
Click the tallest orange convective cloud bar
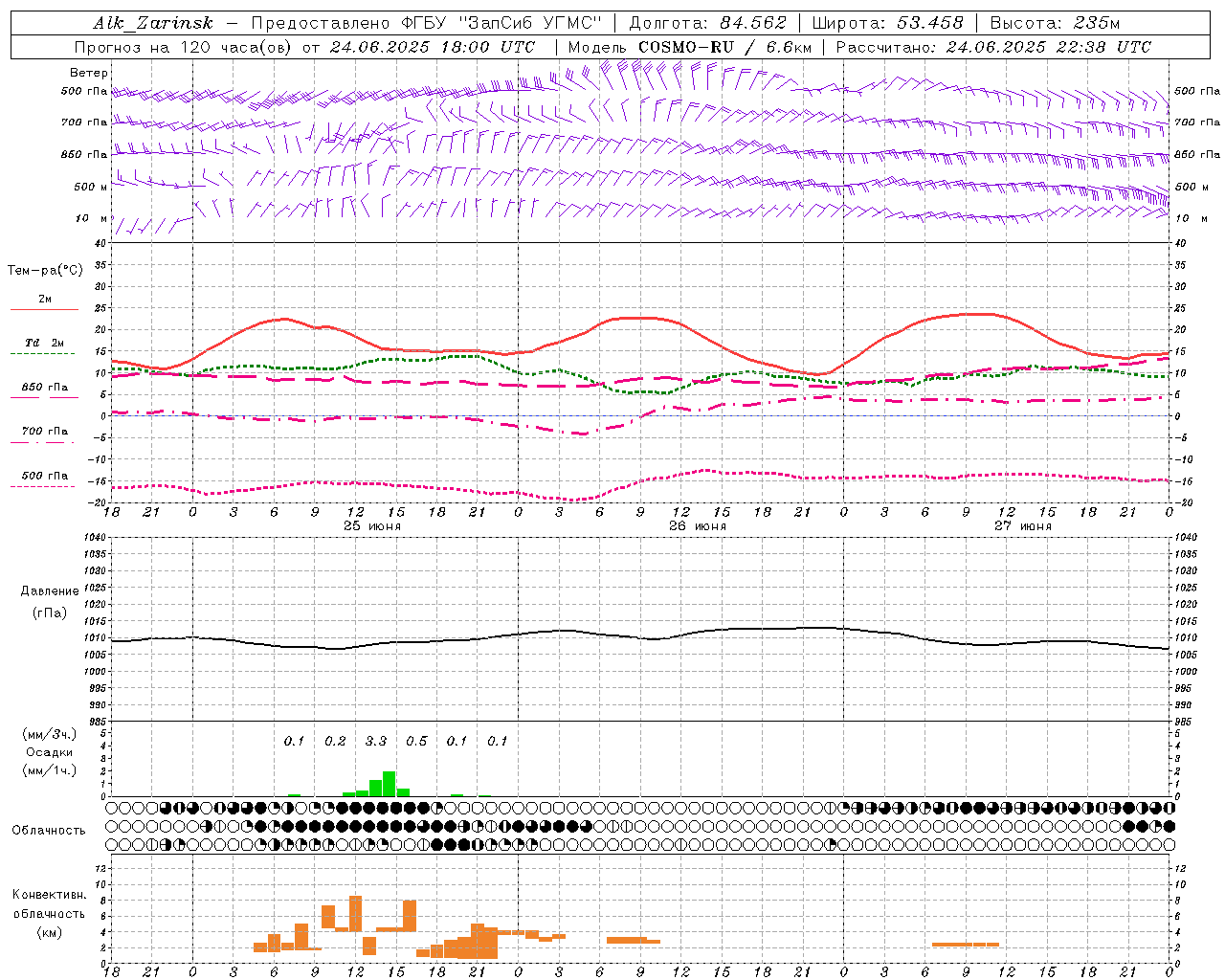[x=356, y=913]
